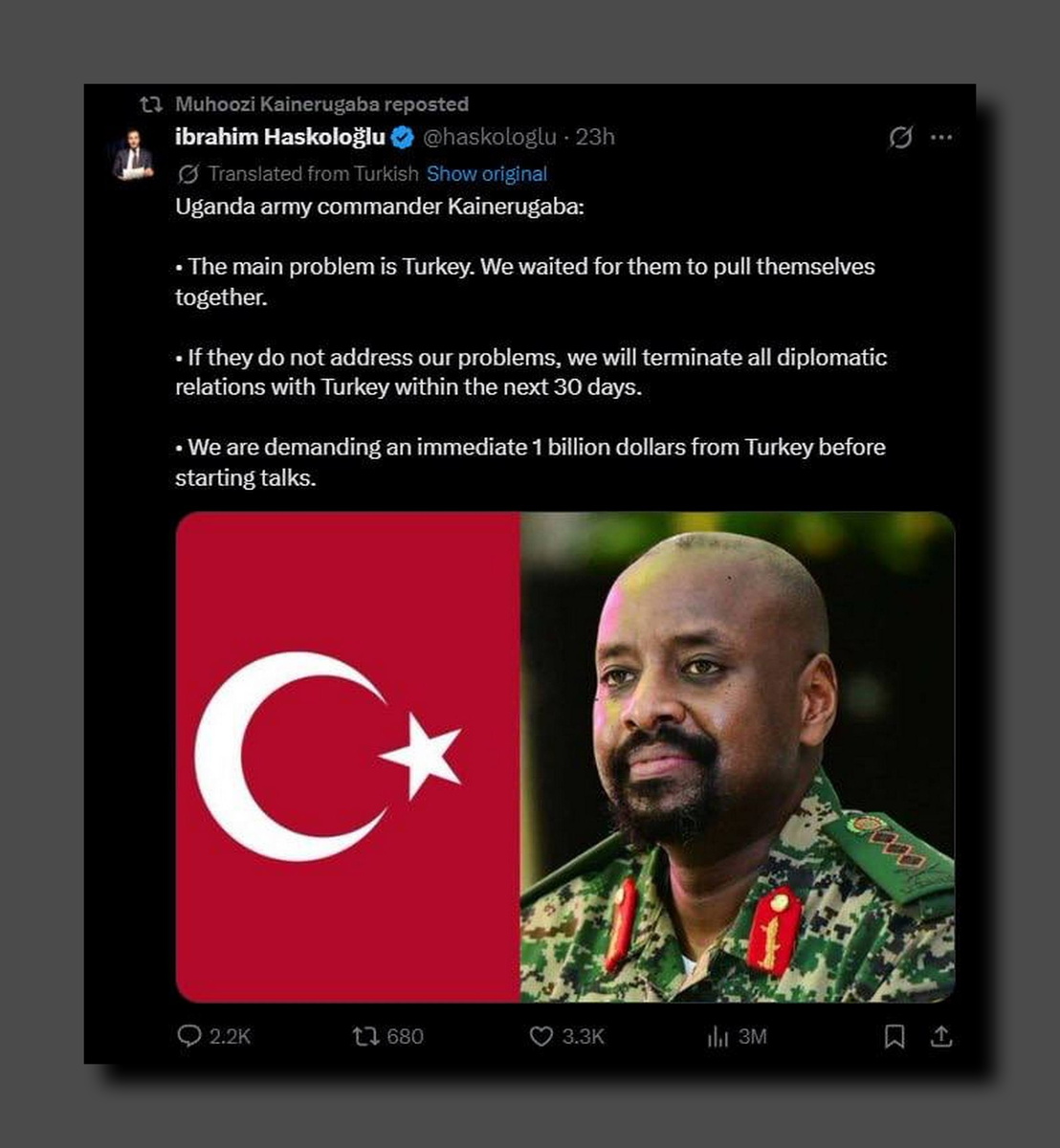
Task: Click the translation icon beside Translated from Turkish
Action: pyautogui.click(x=188, y=174)
